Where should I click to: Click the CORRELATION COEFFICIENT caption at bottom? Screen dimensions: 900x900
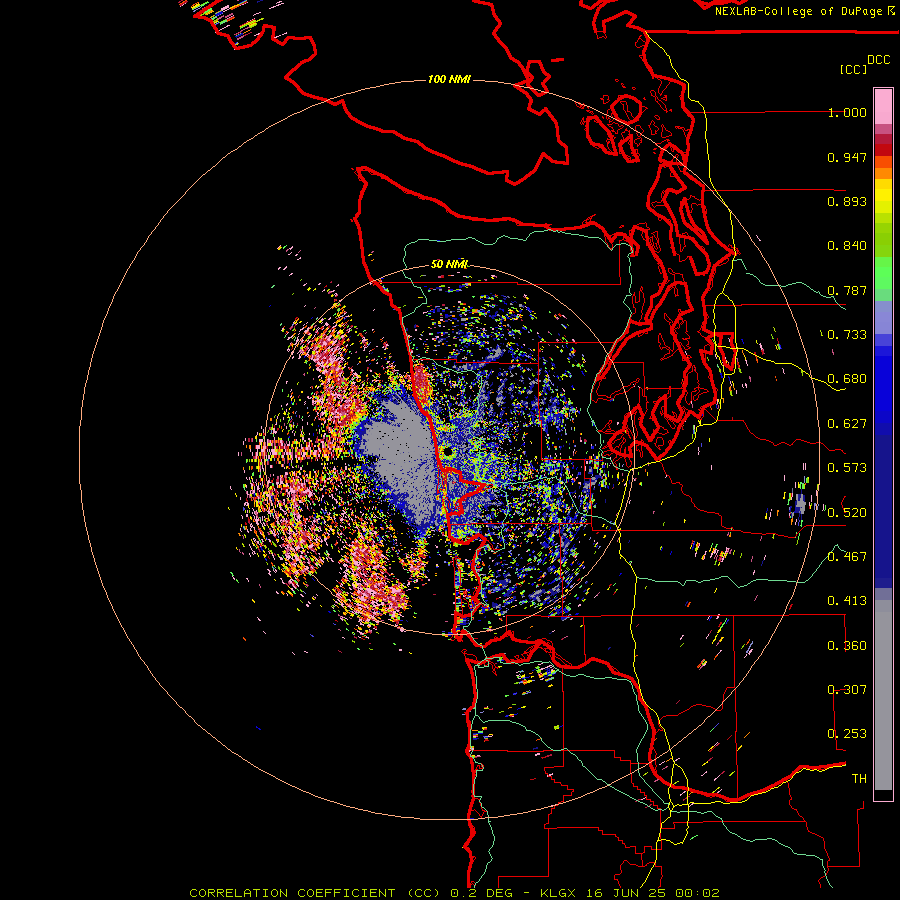tap(455, 893)
